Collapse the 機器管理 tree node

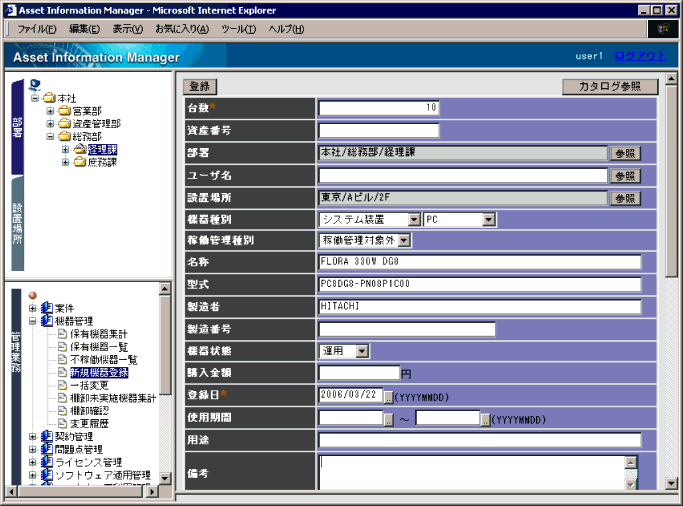pyautogui.click(x=33, y=321)
